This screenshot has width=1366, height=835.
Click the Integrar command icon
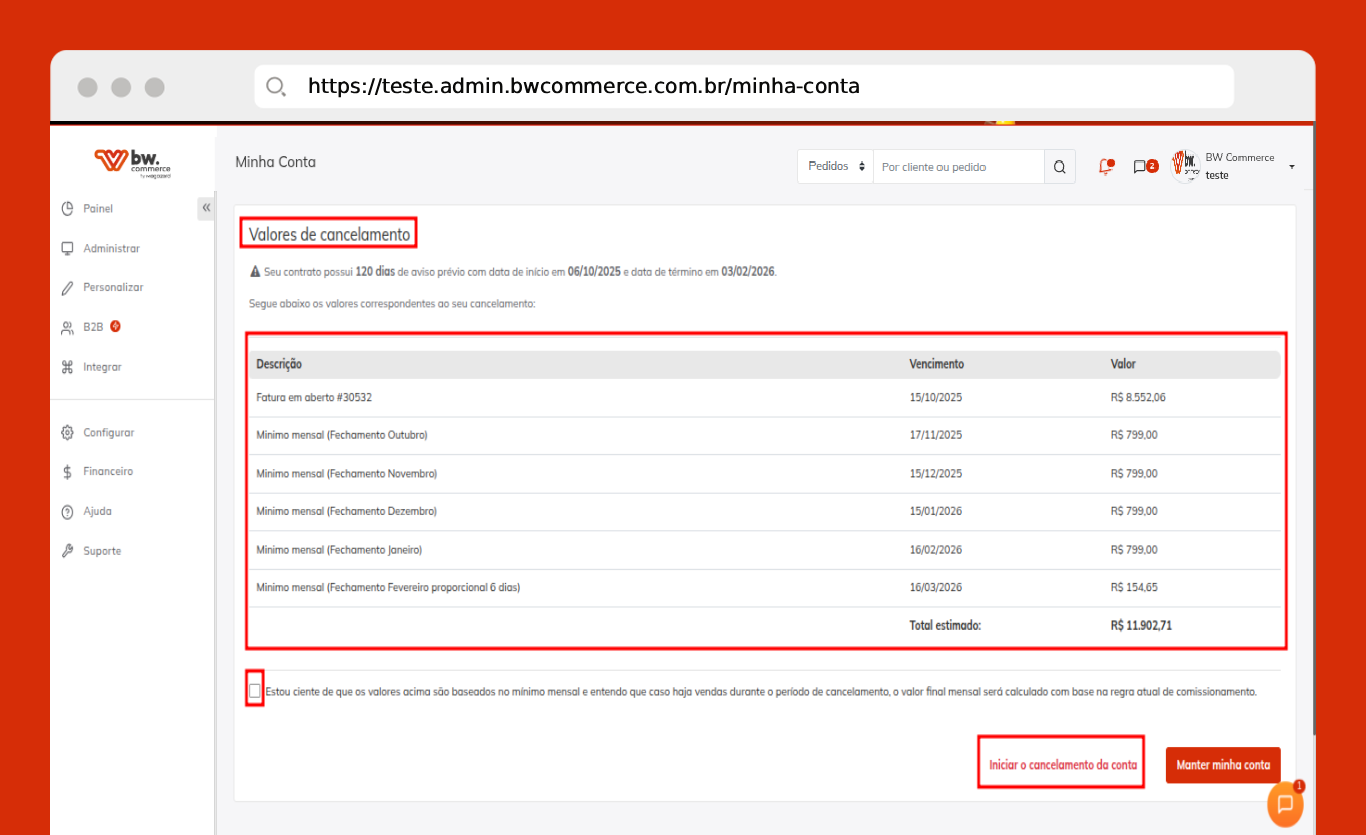(68, 367)
